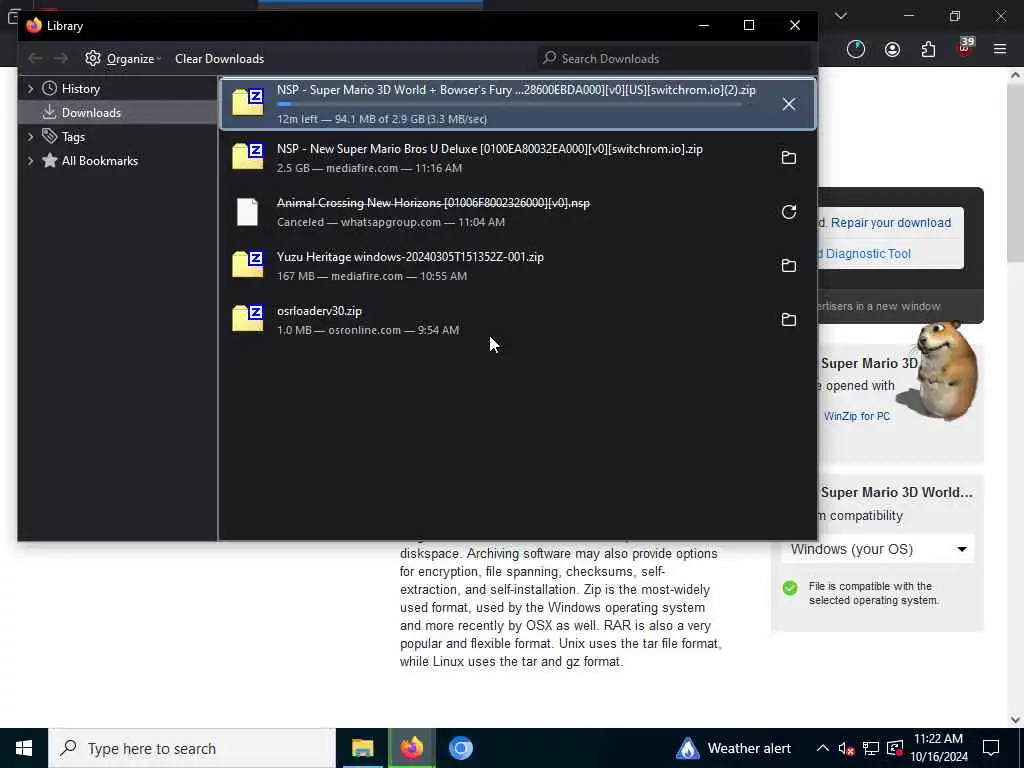Cancel the Super Mario 3D World download
The image size is (1024, 768).
[788, 104]
